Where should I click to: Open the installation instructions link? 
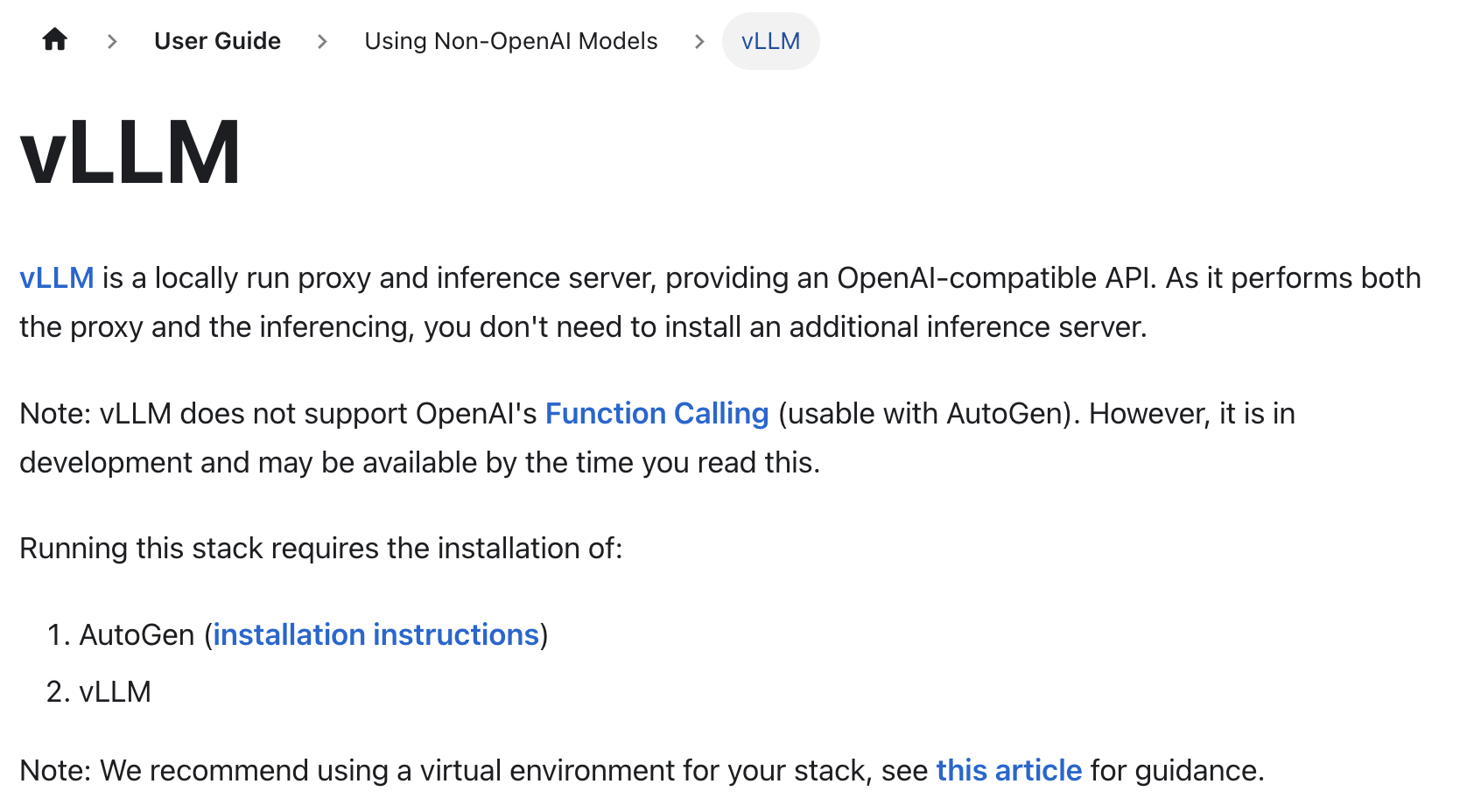tap(376, 635)
